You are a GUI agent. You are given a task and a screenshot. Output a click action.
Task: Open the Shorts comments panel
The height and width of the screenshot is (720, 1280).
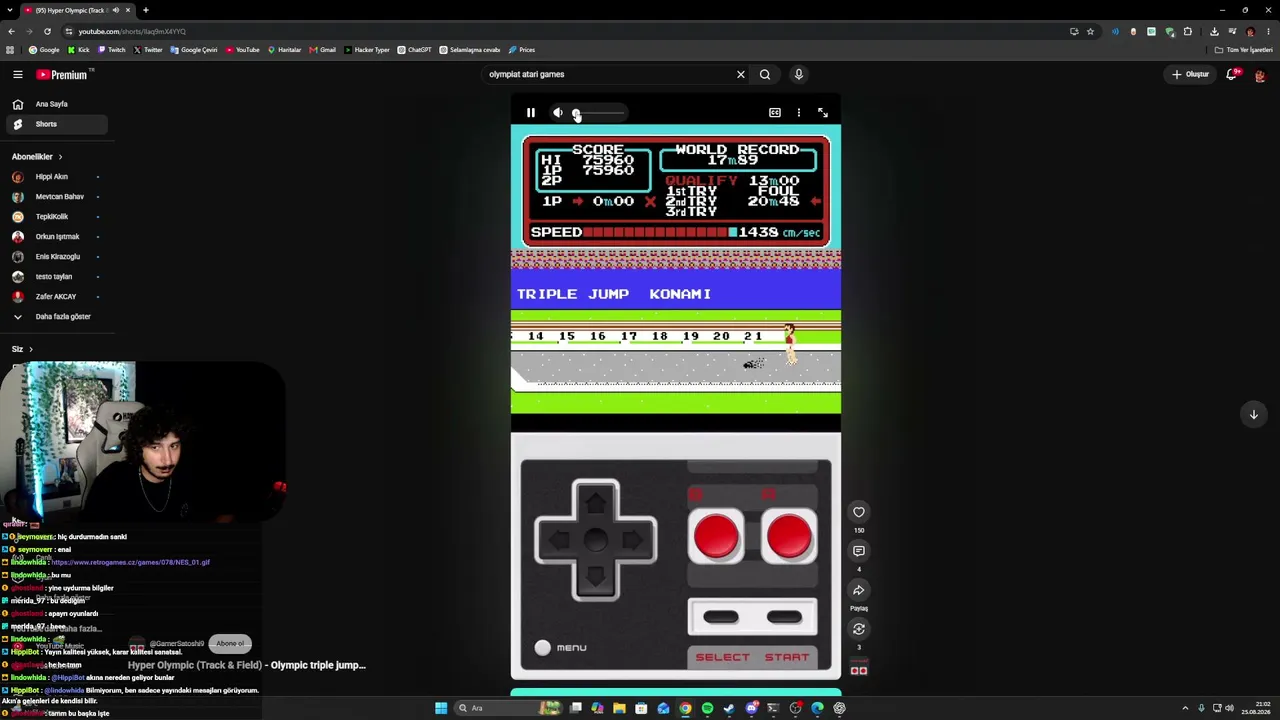click(859, 551)
